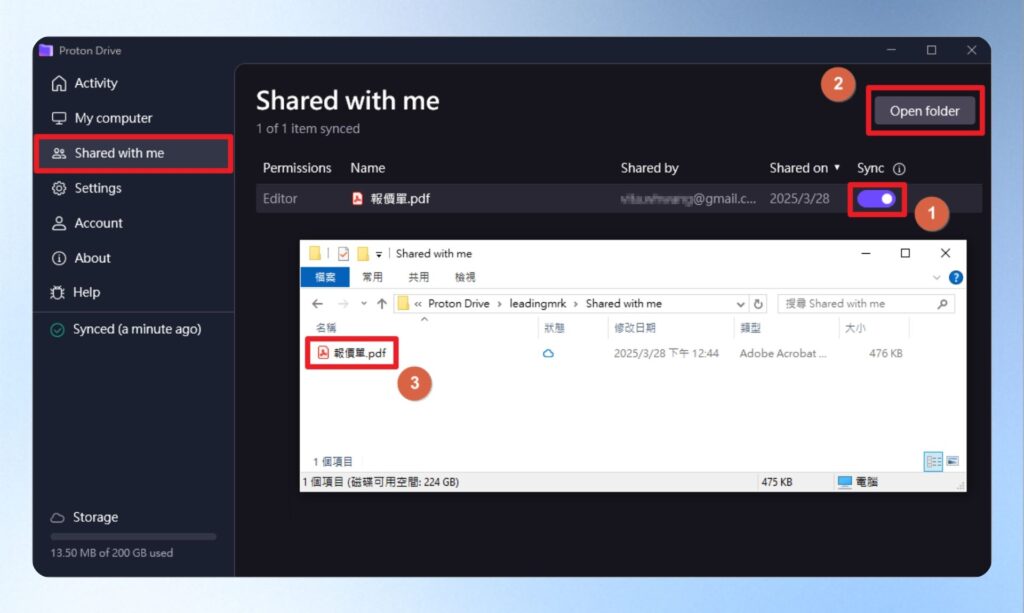Expand the breadcrumb chevron after leadingmrk

click(x=576, y=304)
